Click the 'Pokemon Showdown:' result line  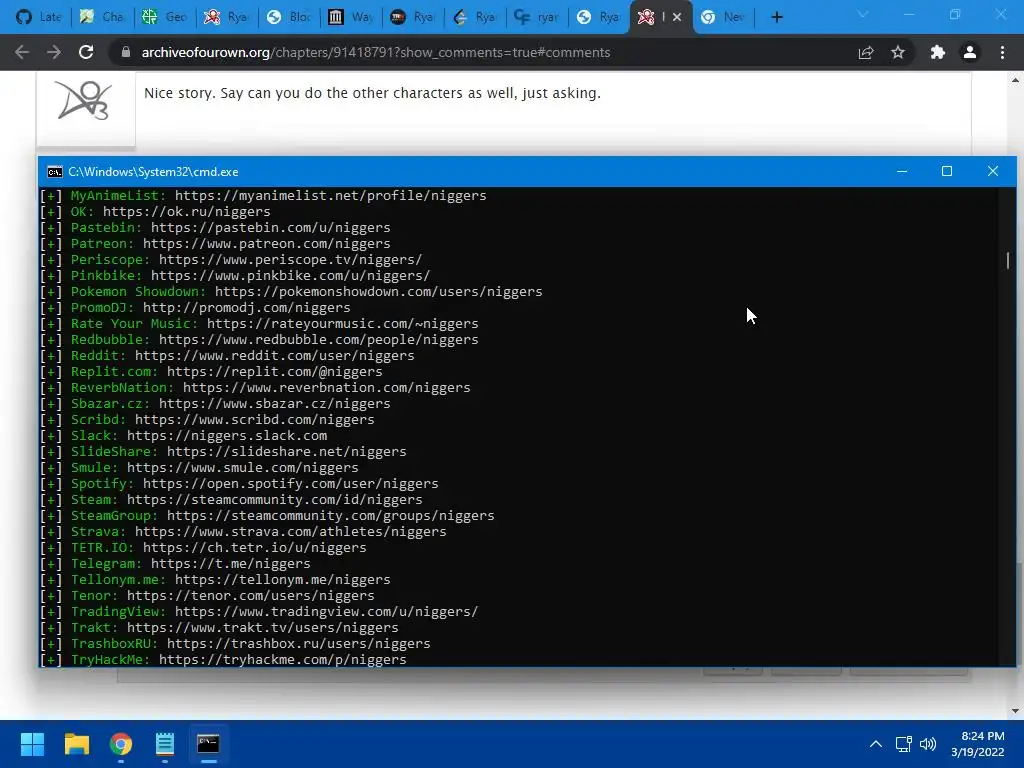pos(291,291)
